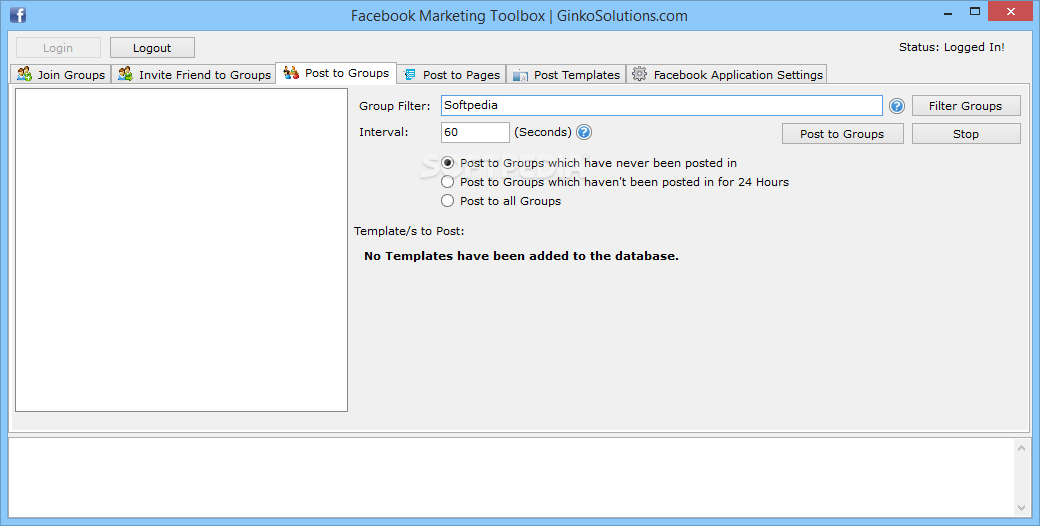Click the help icon beside Group Filter
1040x526 pixels.
[897, 106]
